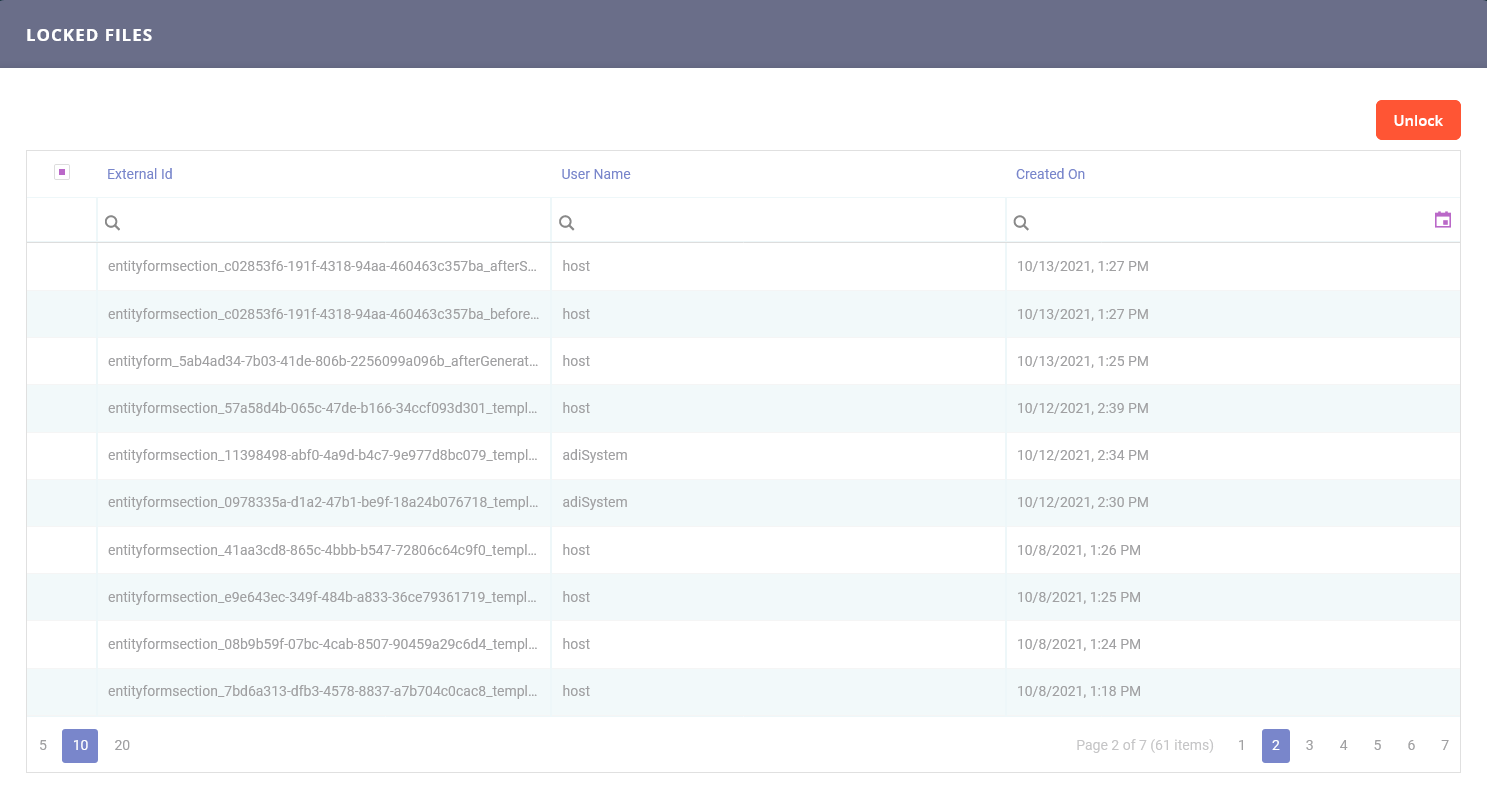The height and width of the screenshot is (804, 1487).
Task: Sort by External Id column header
Action: (140, 174)
